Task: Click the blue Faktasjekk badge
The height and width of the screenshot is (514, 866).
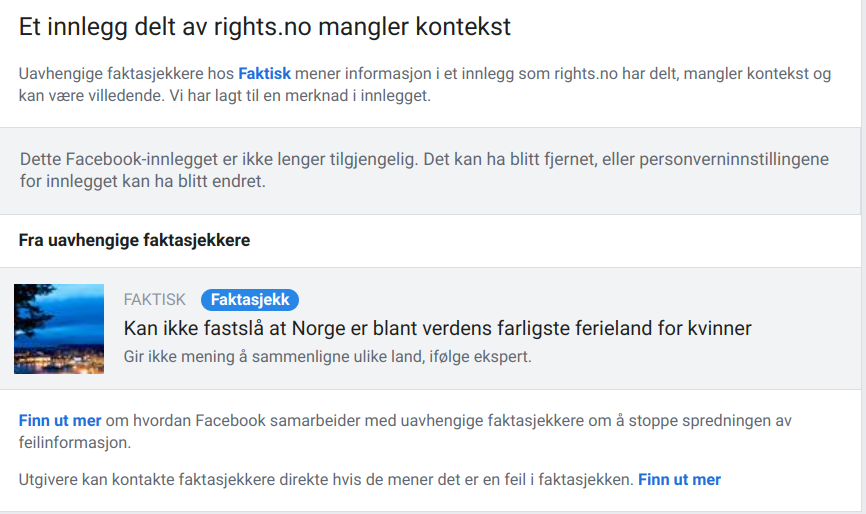Action: coord(250,300)
